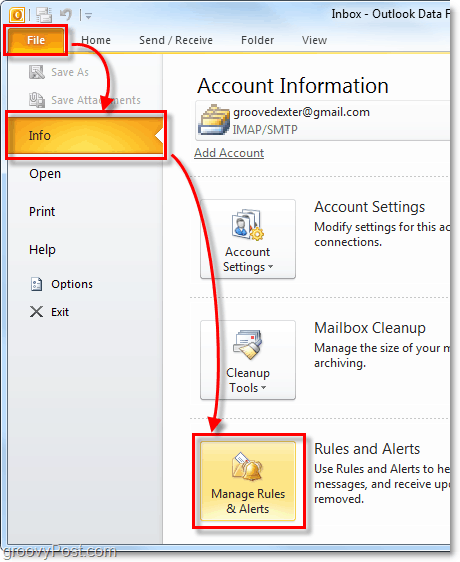Image resolution: width=460 pixels, height=562 pixels.
Task: Switch to the Folder tab
Action: pyautogui.click(x=257, y=40)
